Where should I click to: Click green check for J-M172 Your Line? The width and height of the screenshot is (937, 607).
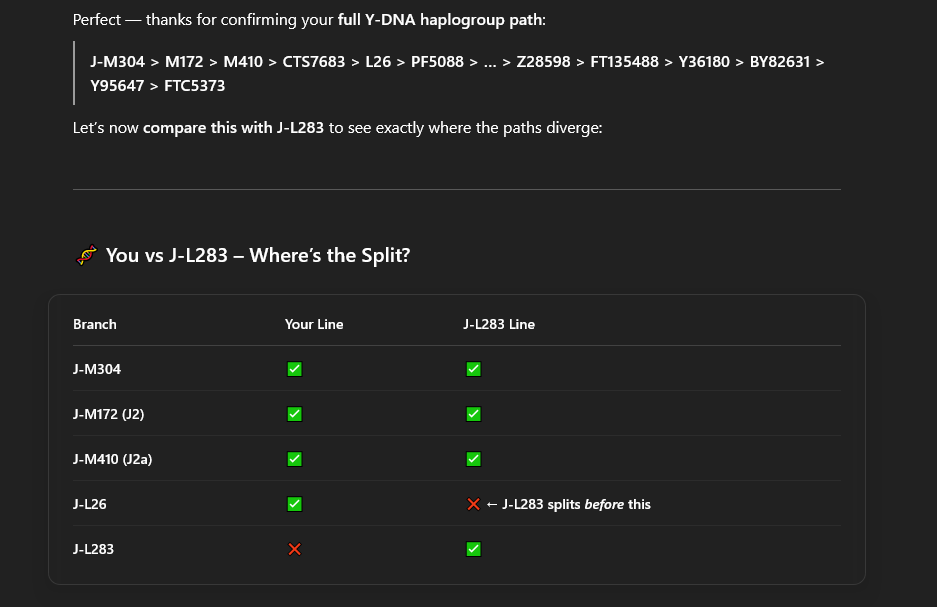pos(295,414)
